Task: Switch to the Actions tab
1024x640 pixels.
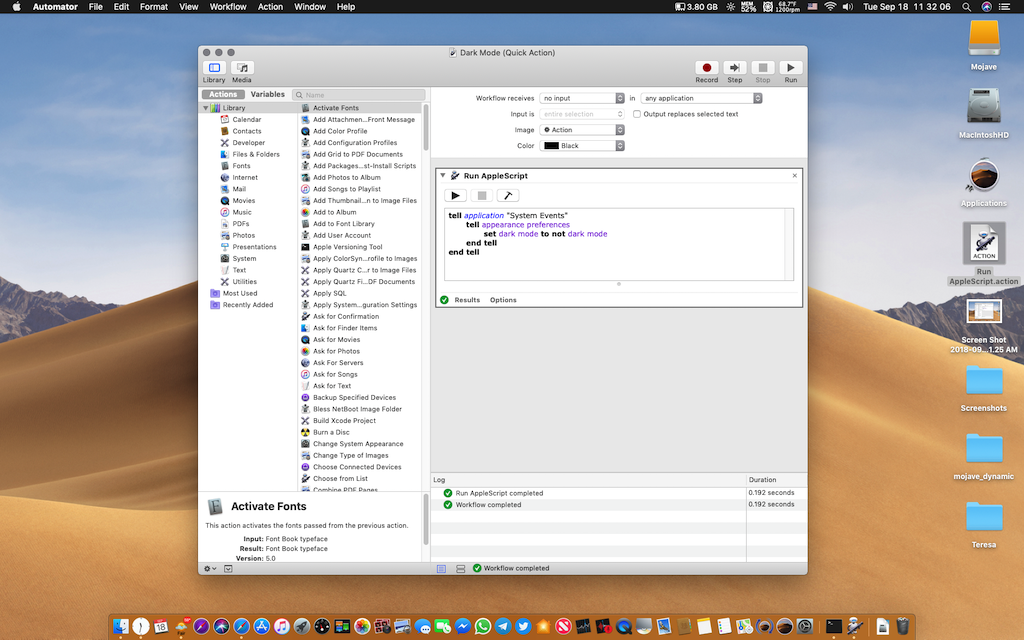Action: 223,95
